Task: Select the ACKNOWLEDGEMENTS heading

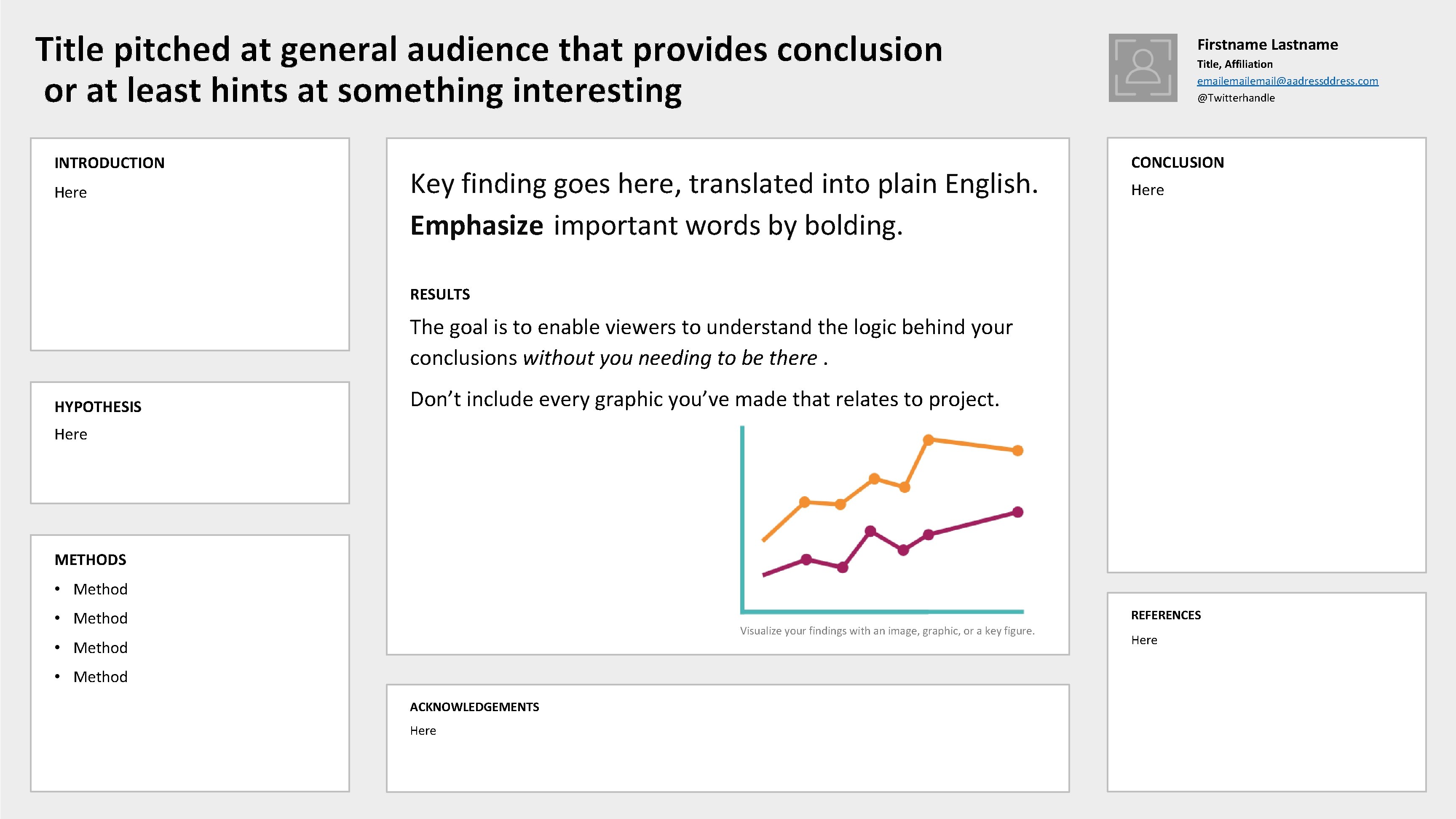Action: 474,707
